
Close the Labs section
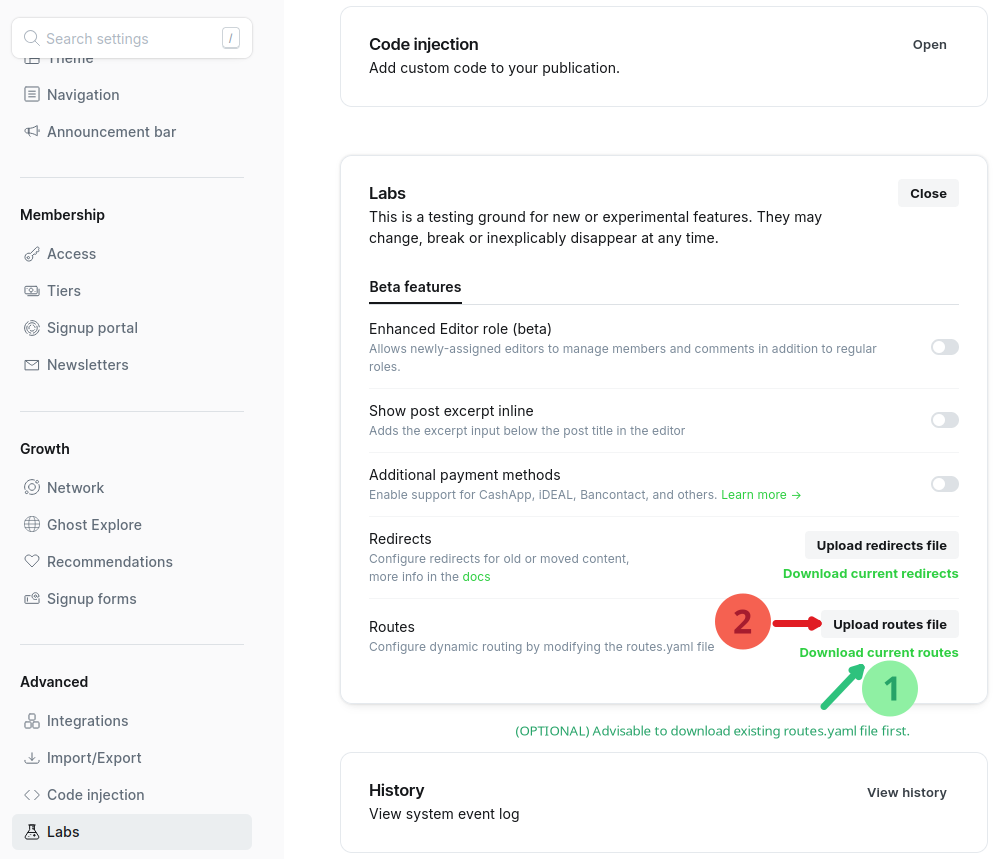pos(928,194)
